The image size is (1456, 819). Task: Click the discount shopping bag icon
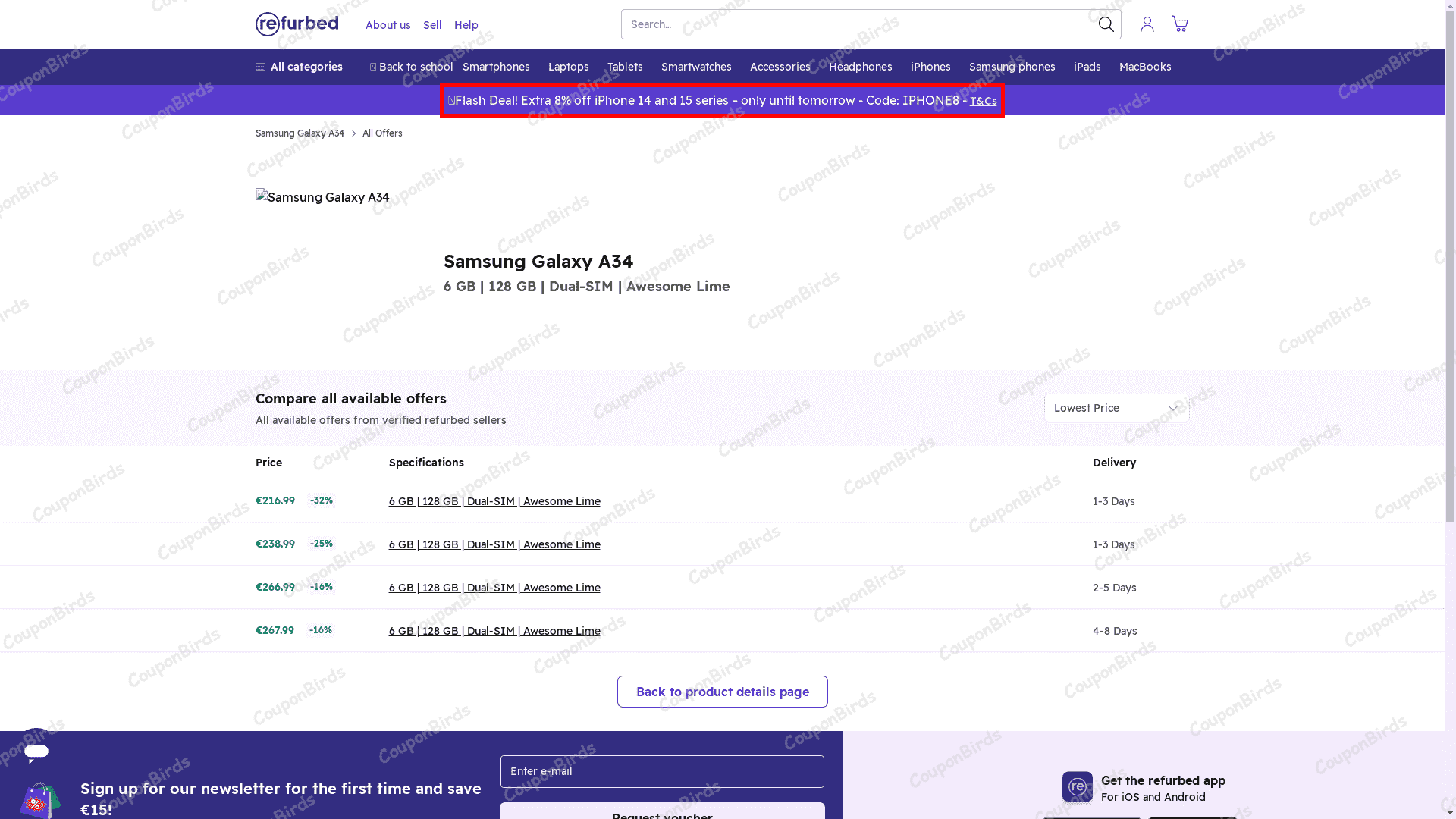[39, 800]
